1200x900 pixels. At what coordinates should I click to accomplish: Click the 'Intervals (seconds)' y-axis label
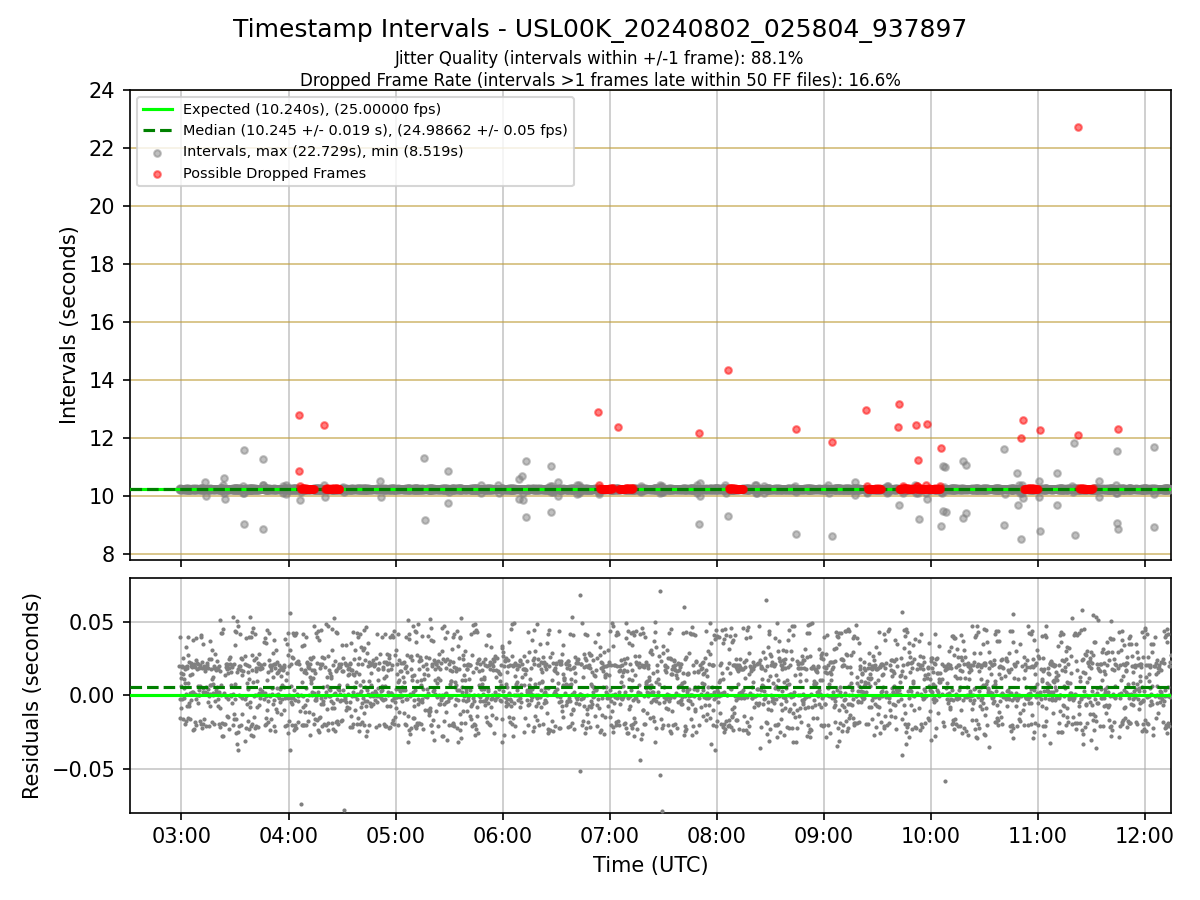click(68, 325)
